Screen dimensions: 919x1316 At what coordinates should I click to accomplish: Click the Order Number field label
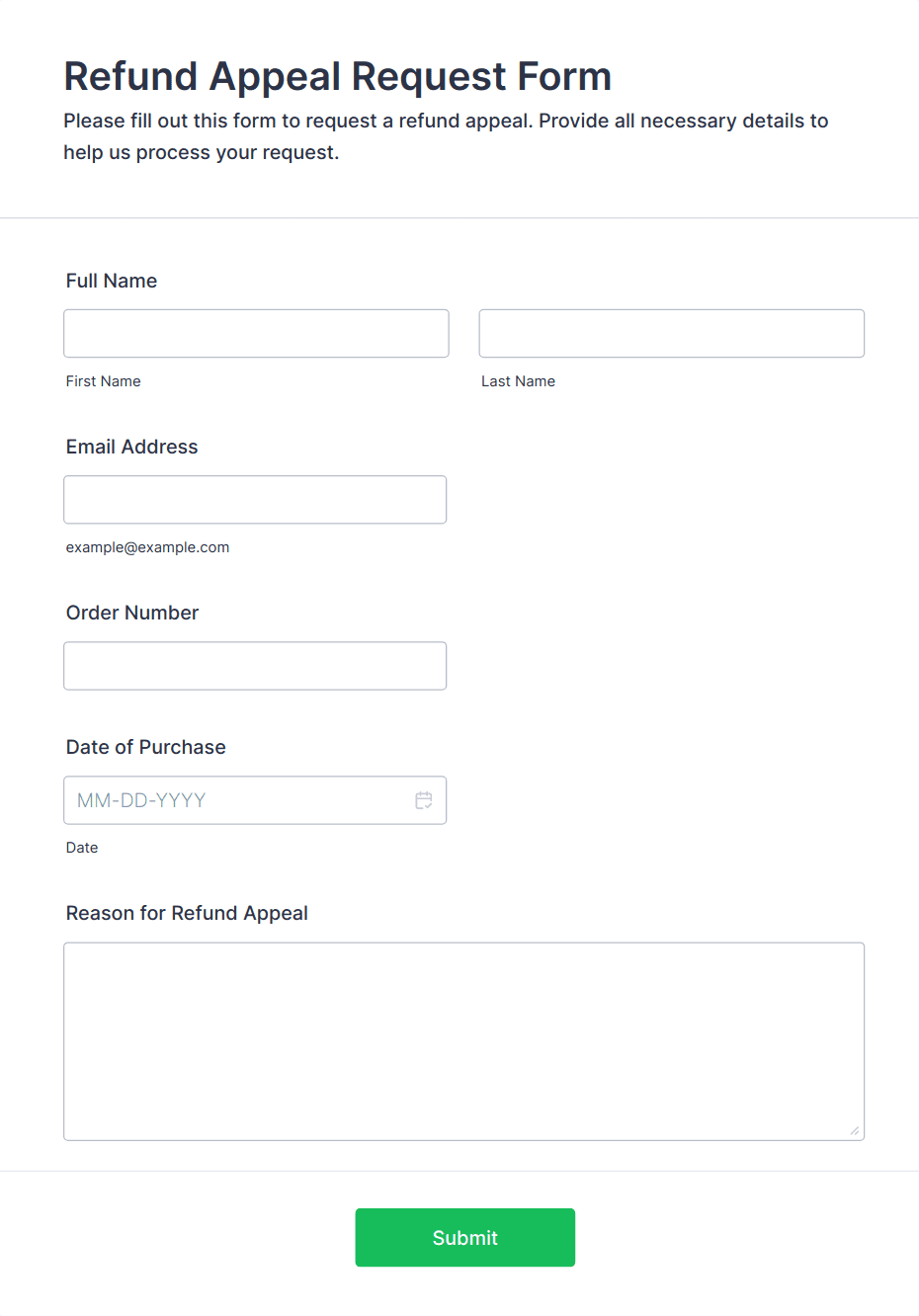coord(132,613)
